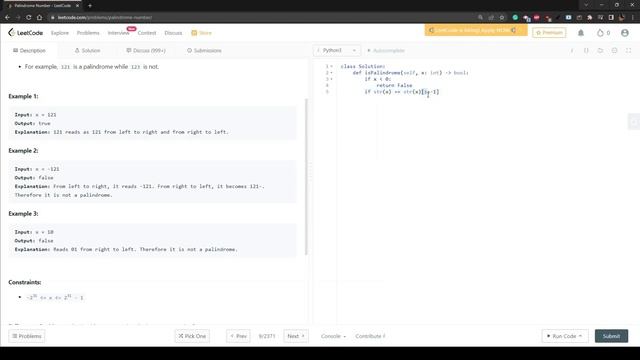The width and height of the screenshot is (640, 360).
Task: Open the browser side panel icon
Action: (611, 18)
